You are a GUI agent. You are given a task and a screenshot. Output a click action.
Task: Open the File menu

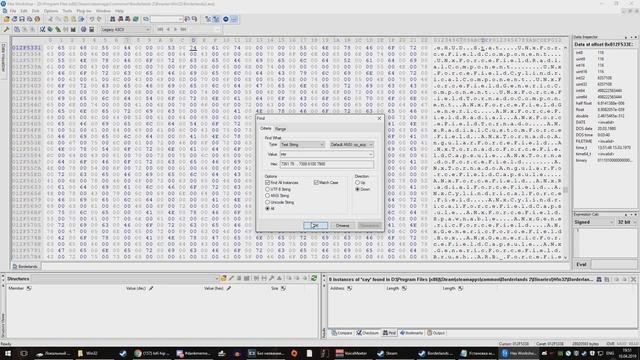coord(13,11)
